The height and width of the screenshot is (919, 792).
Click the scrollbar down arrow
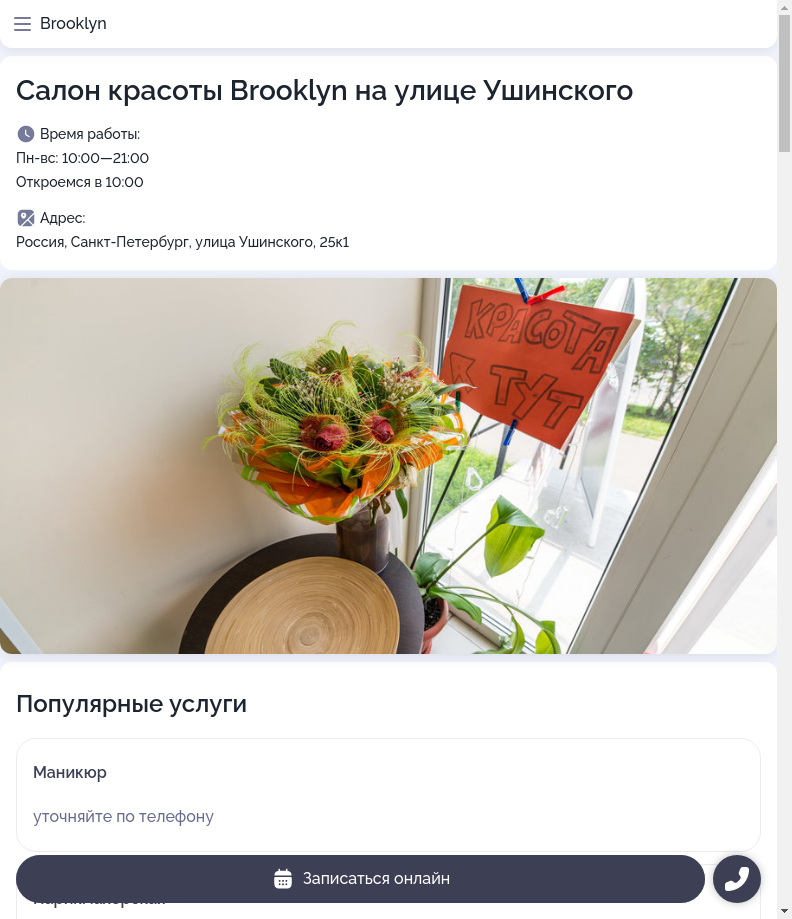784,912
